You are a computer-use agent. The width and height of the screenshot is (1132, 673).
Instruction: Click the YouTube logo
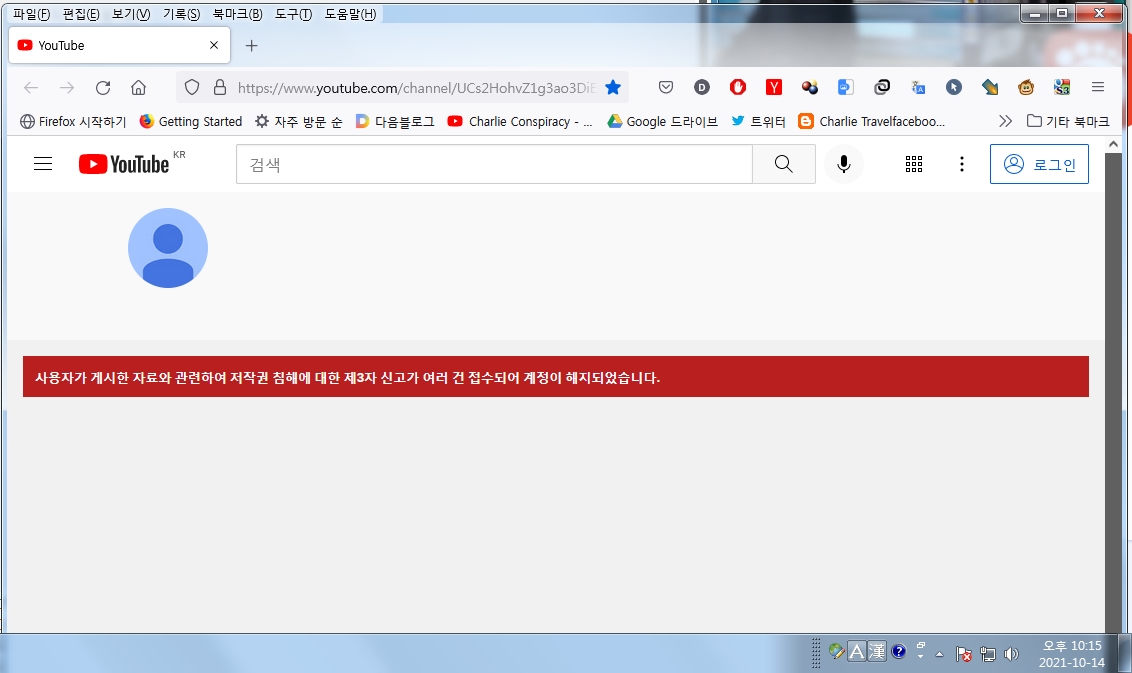[123, 164]
